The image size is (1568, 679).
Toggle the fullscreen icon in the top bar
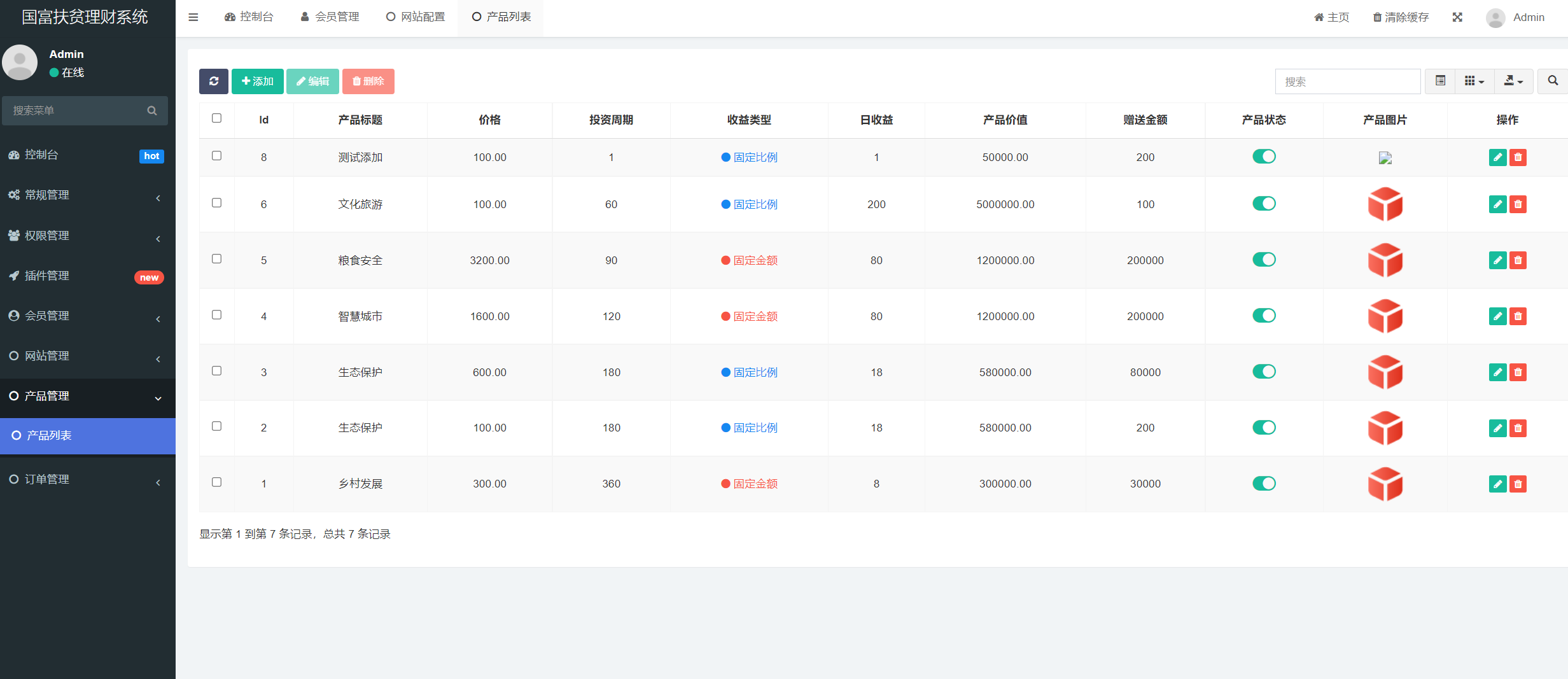[x=1457, y=17]
